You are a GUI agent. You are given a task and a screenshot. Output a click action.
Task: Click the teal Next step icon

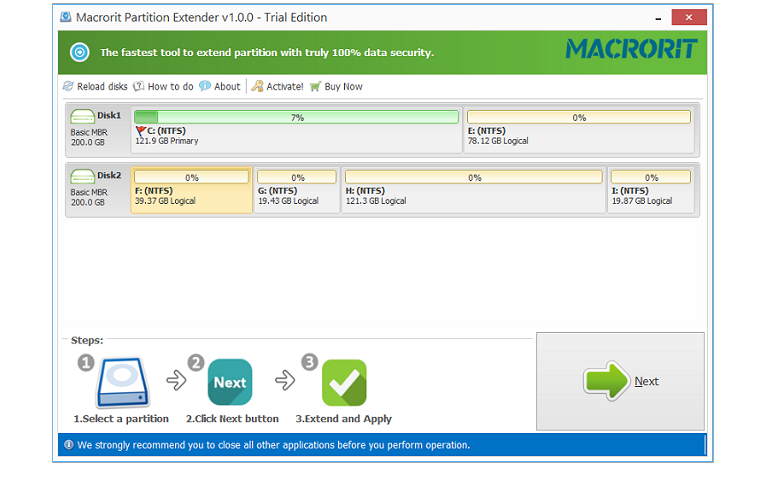(230, 382)
